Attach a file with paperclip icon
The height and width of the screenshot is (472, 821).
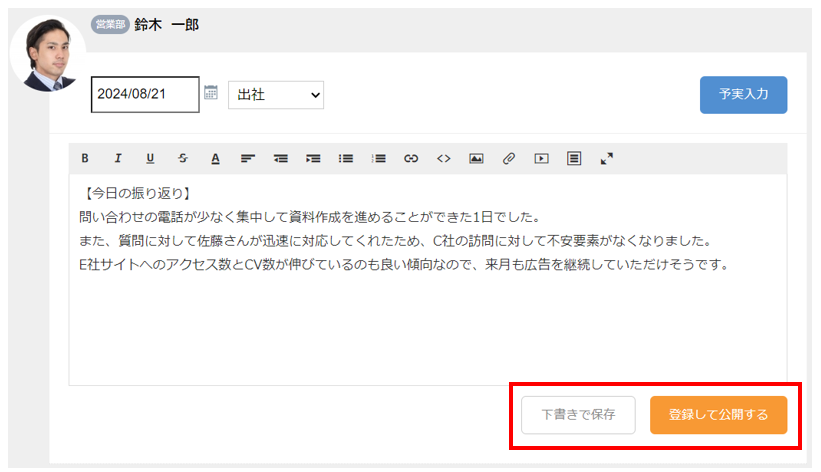509,158
